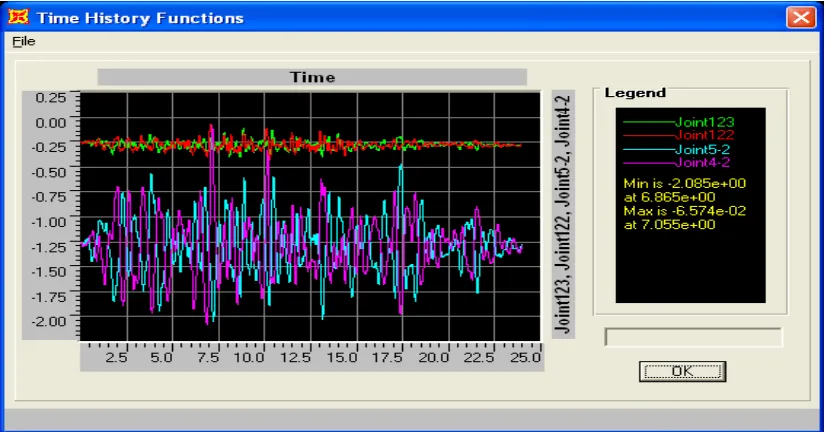
Task: Click the 17.5 x-axis value
Action: pyautogui.click(x=387, y=358)
